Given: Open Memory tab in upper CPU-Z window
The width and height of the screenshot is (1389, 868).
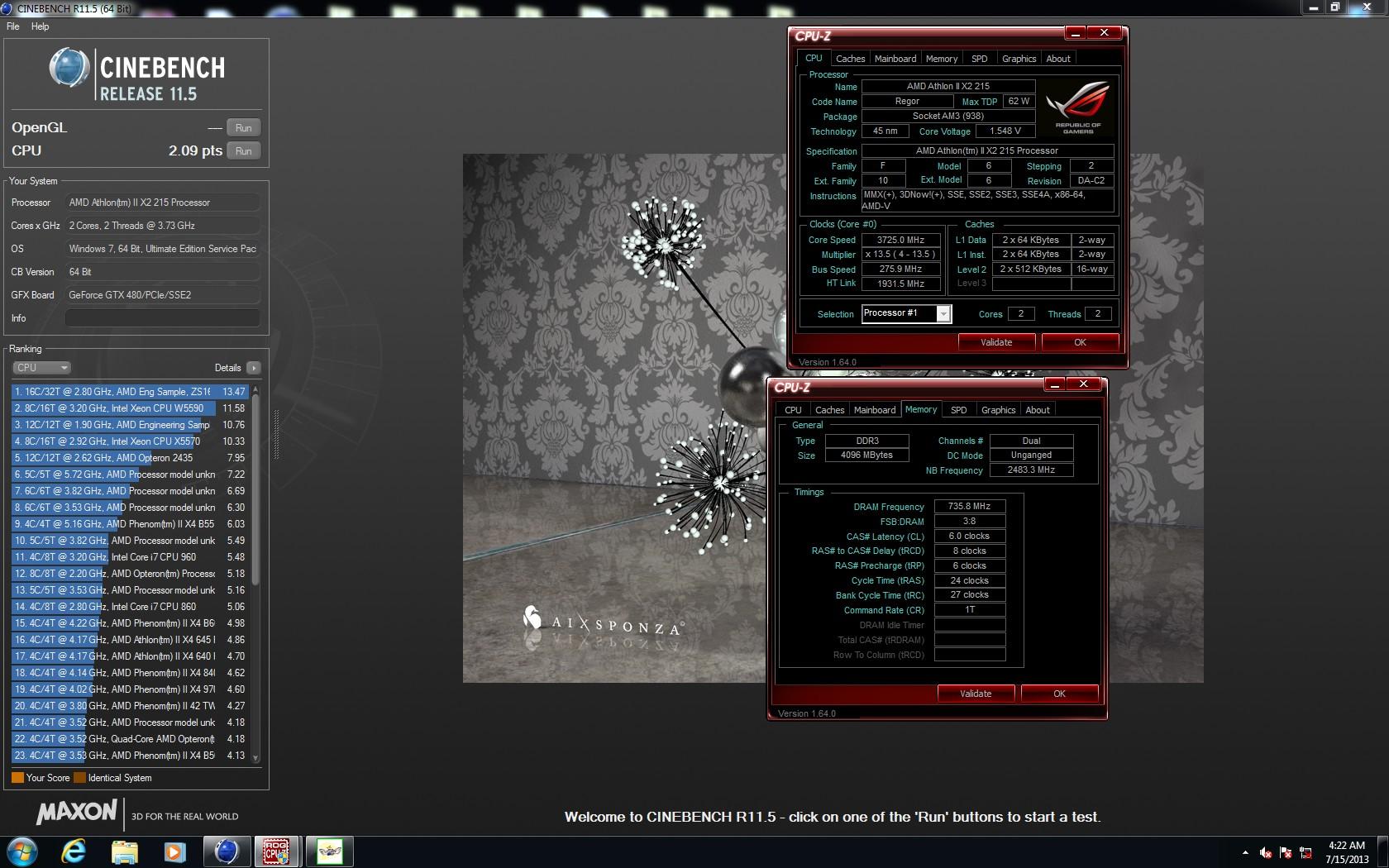Looking at the screenshot, I should click(x=942, y=59).
